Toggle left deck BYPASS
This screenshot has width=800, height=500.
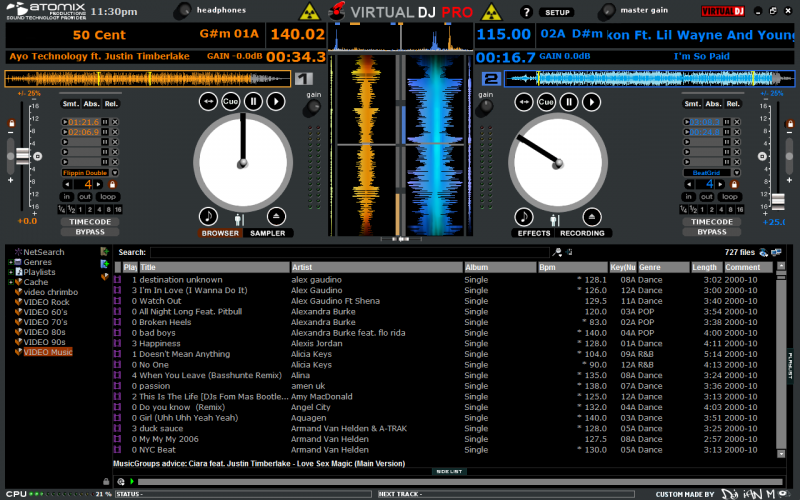pos(90,232)
